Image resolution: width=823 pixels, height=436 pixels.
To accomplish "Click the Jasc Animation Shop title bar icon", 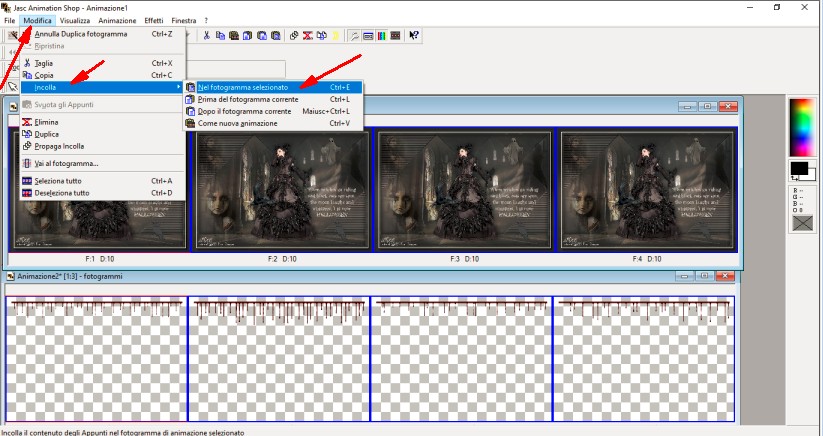I will coord(6,7).
